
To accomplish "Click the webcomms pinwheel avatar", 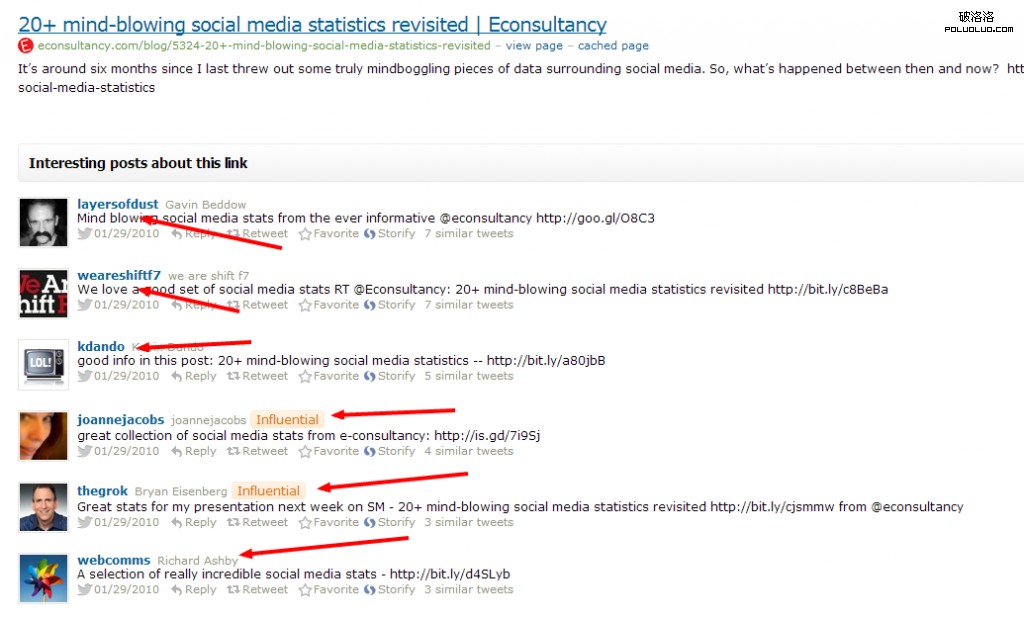I will (x=43, y=578).
